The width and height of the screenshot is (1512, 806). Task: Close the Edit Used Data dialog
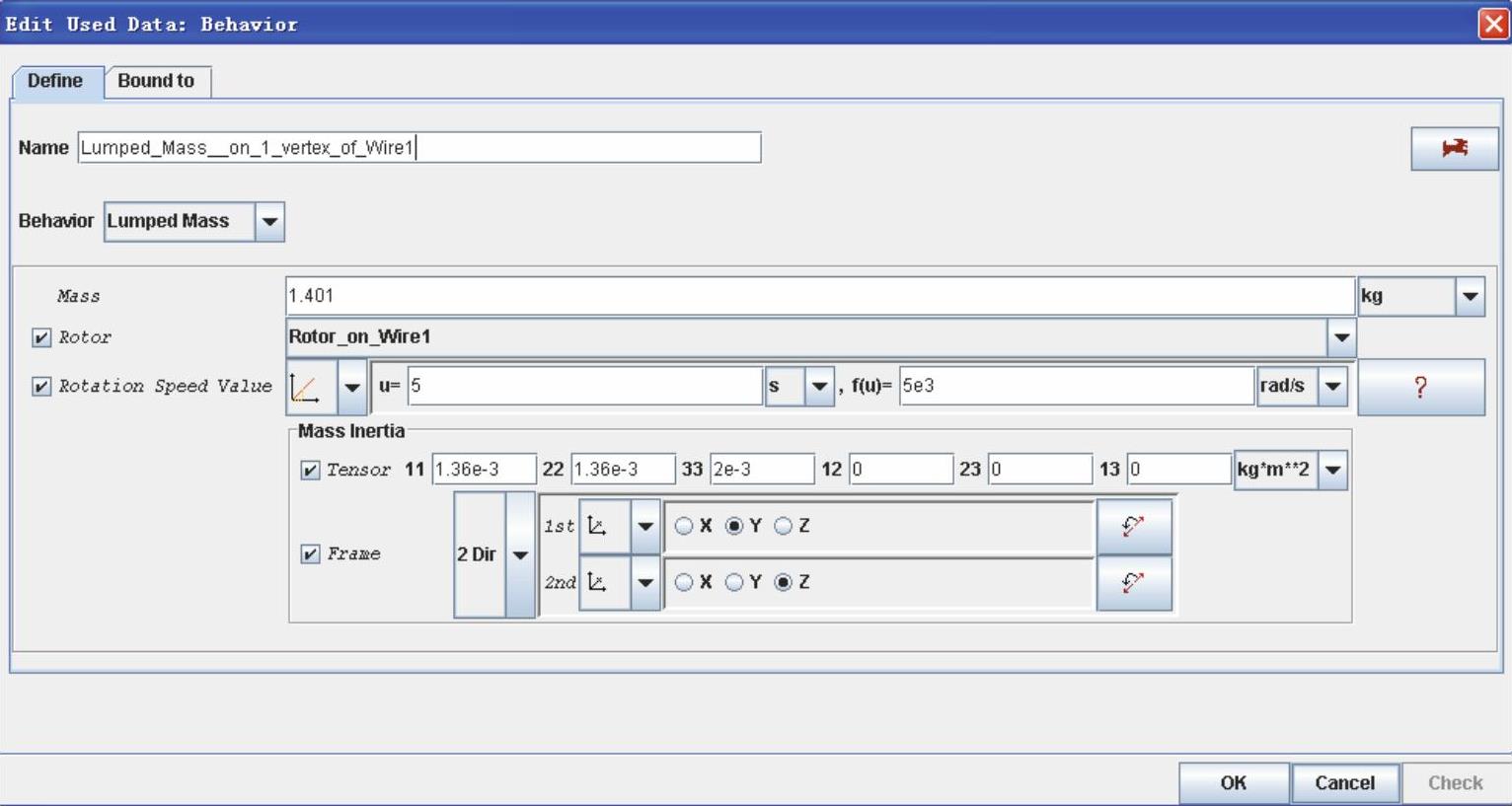tap(1494, 24)
